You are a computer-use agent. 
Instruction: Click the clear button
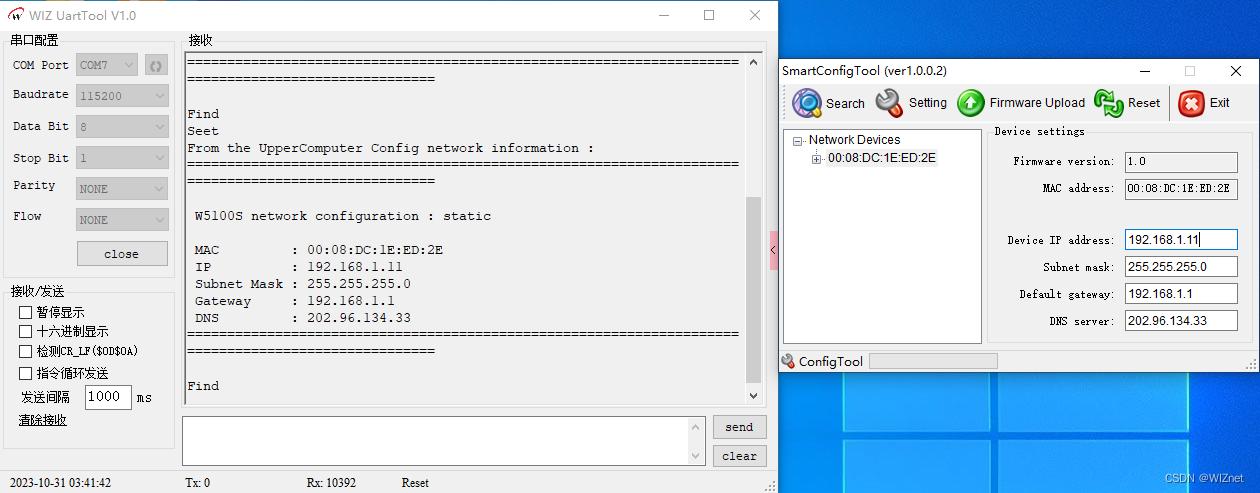(x=739, y=456)
